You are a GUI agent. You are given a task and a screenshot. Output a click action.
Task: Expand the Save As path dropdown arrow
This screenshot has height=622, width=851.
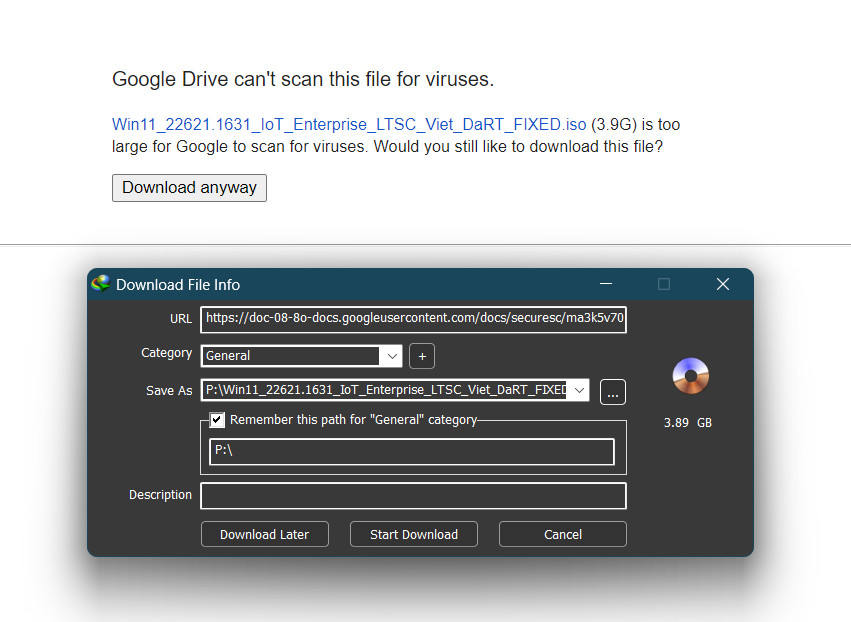point(579,390)
